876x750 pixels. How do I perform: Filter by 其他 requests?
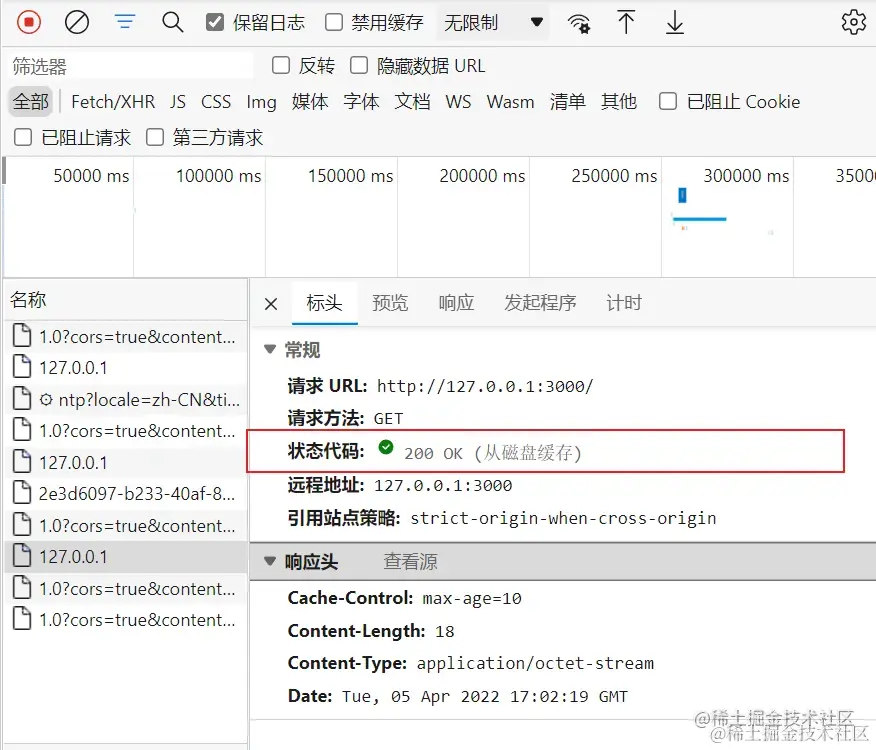click(619, 102)
